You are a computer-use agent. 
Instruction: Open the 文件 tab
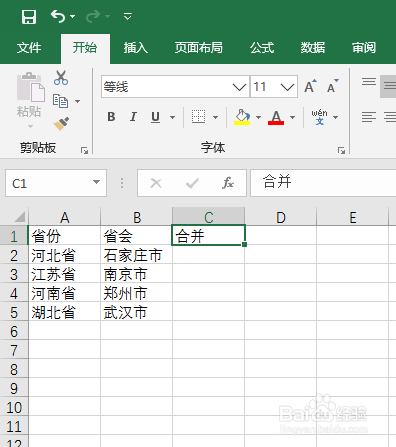click(29, 48)
